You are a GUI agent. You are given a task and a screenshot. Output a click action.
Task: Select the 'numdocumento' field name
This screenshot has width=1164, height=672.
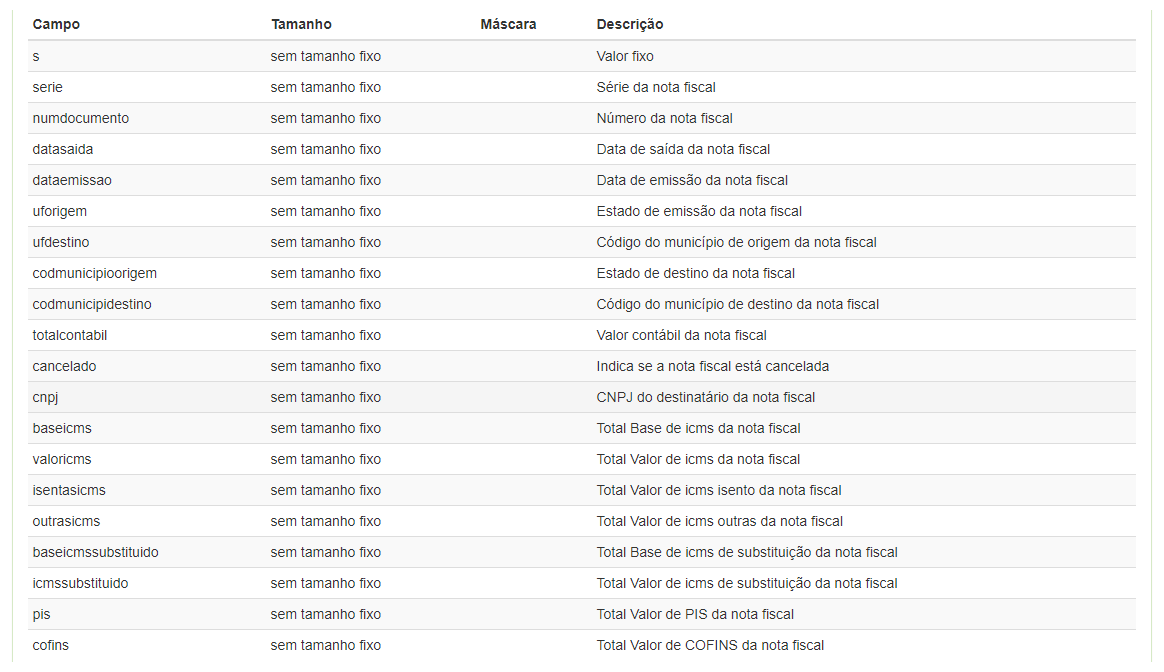point(80,118)
